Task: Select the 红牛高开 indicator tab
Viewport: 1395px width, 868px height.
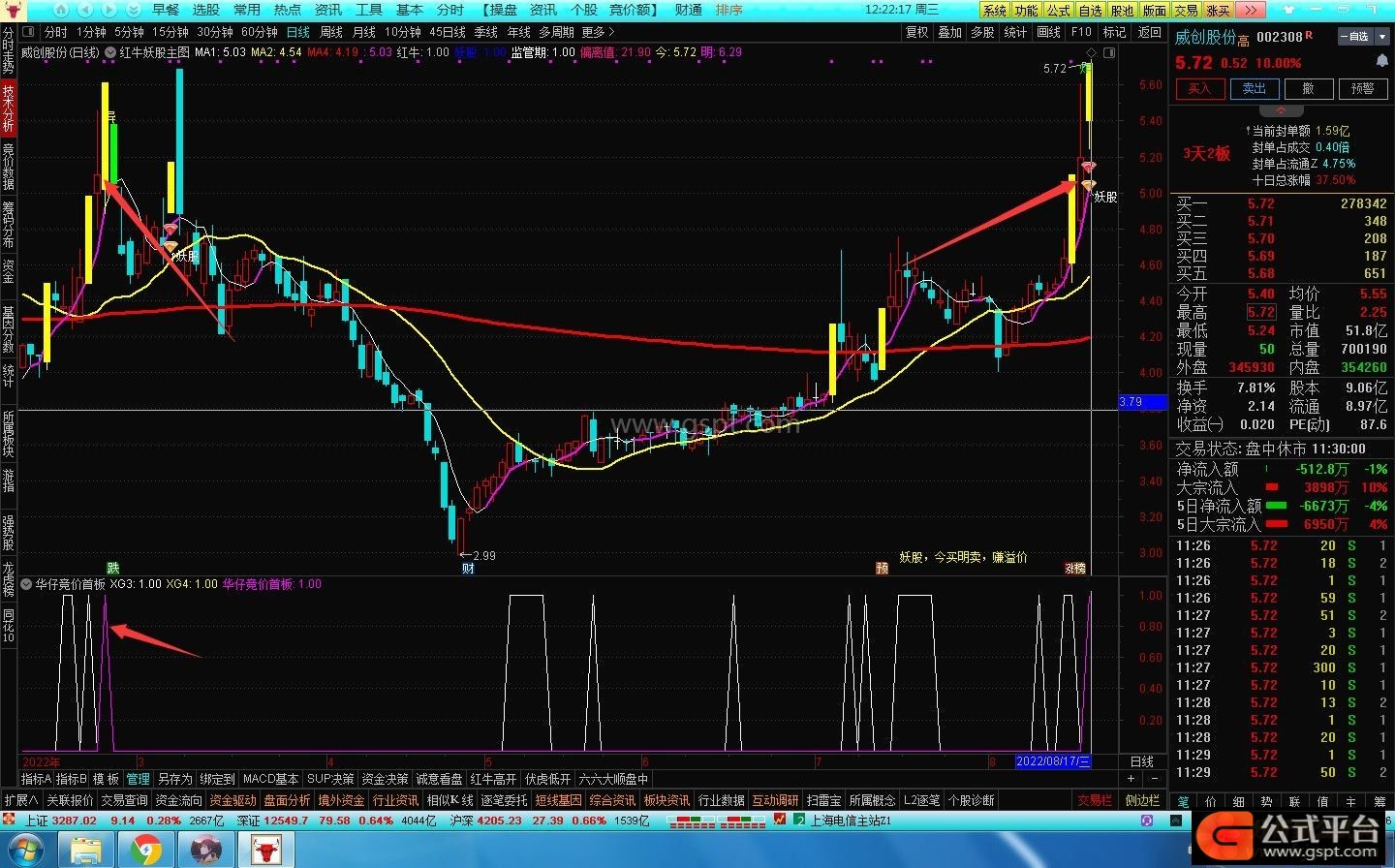Action: (x=493, y=779)
